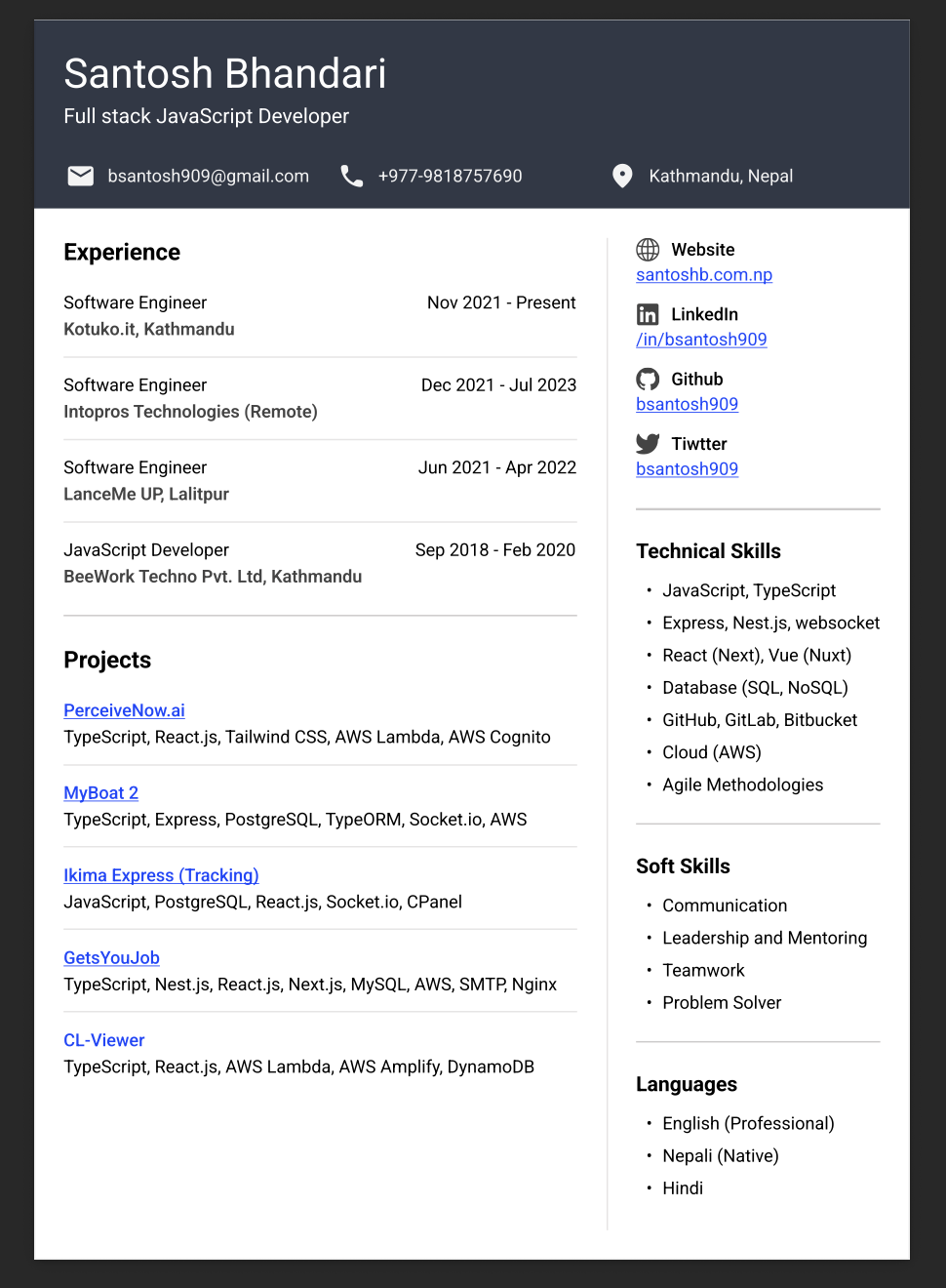
Task: Click the location pin icon near Kathmandu
Action: (x=622, y=176)
